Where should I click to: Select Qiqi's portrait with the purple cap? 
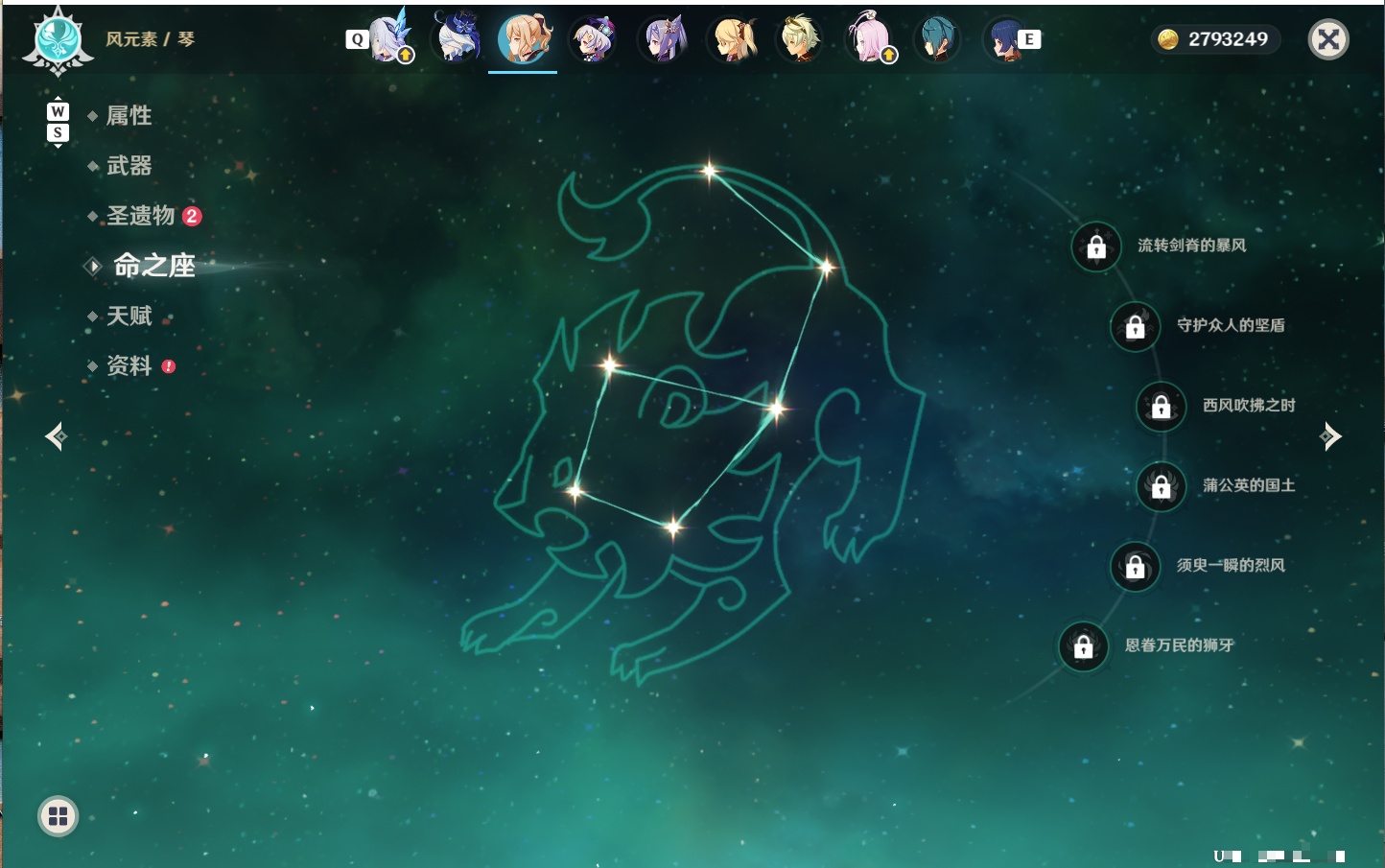click(x=593, y=40)
